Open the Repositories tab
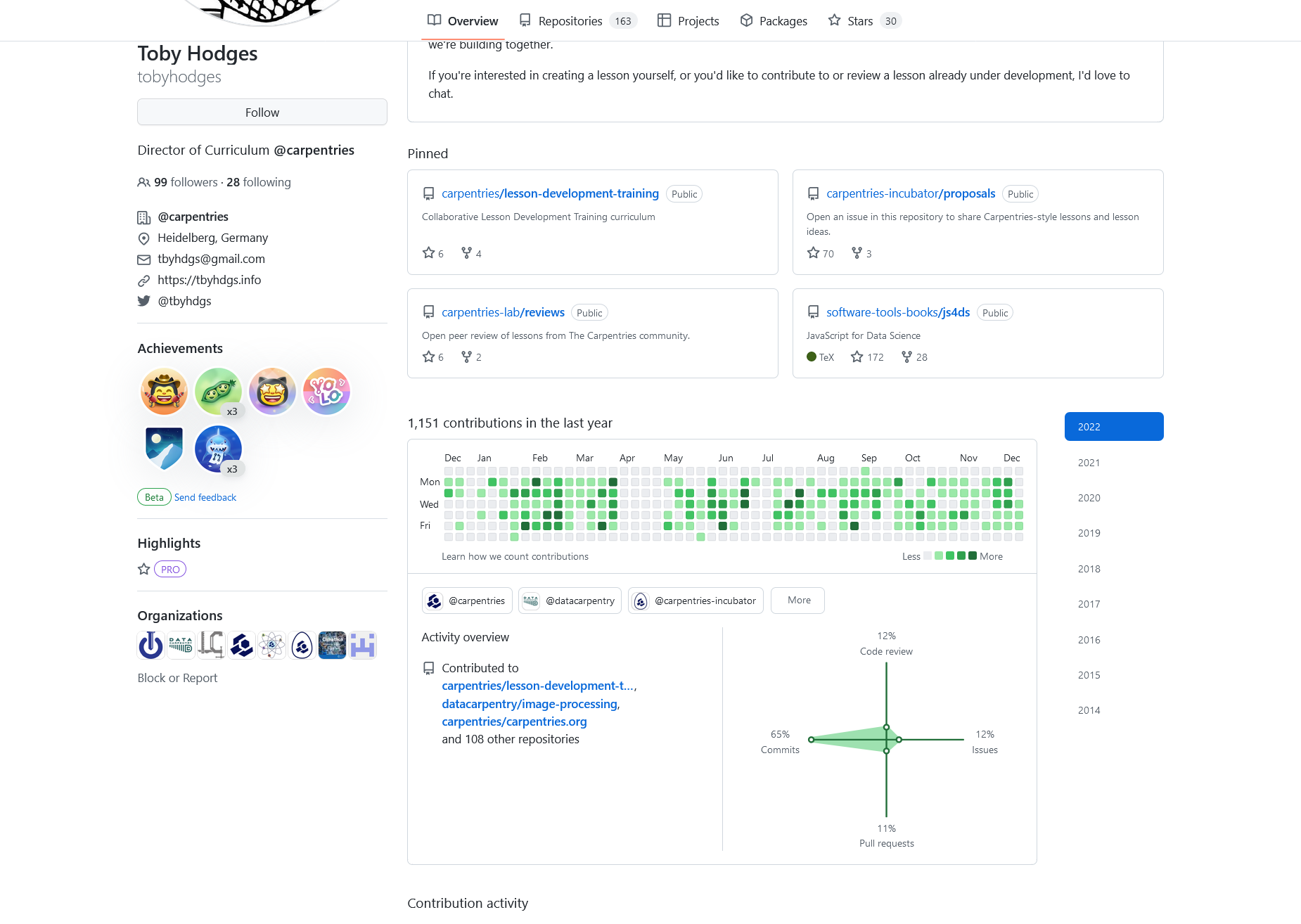 click(577, 21)
